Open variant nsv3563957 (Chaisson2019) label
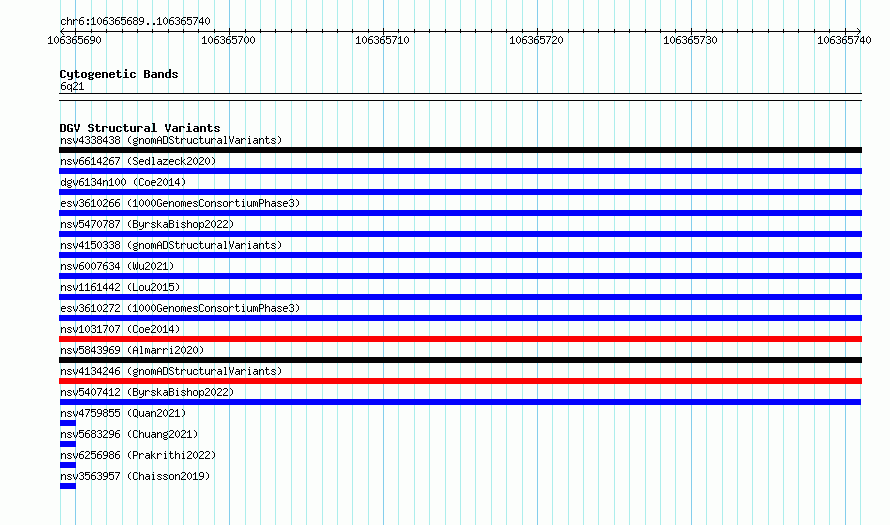This screenshot has width=890, height=525. 135,476
